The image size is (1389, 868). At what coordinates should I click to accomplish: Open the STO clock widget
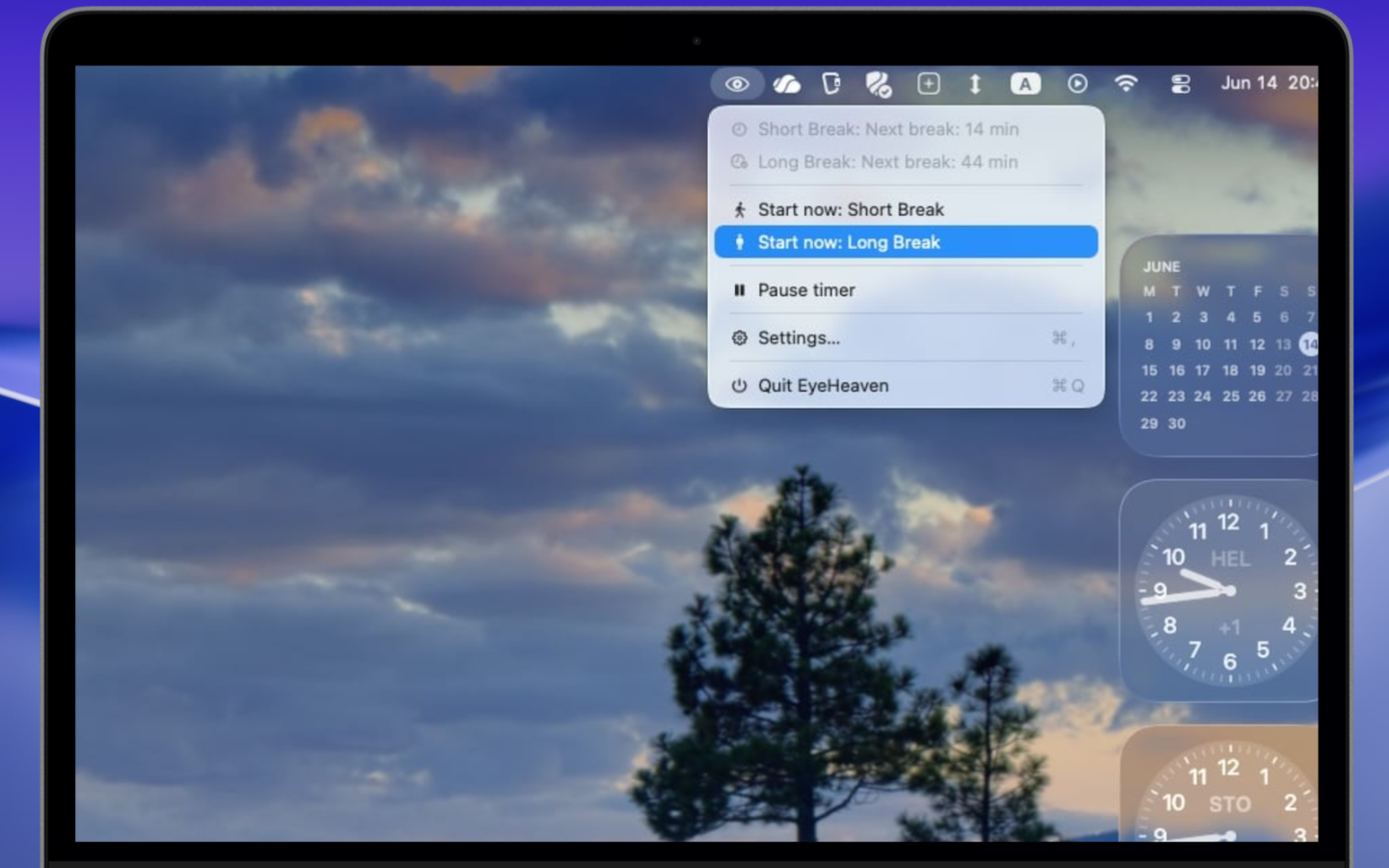coord(1219,783)
